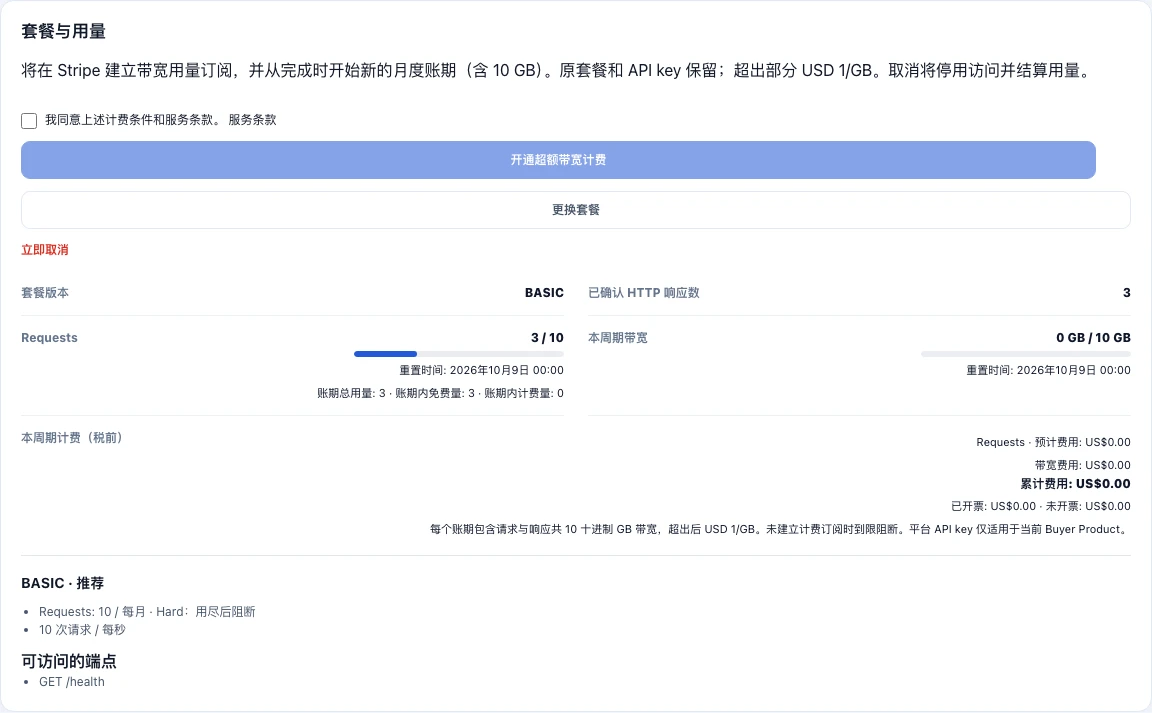The image size is (1152, 713).
Task: Click the 已确认 HTTP 响应数 label
Action: coord(644,293)
